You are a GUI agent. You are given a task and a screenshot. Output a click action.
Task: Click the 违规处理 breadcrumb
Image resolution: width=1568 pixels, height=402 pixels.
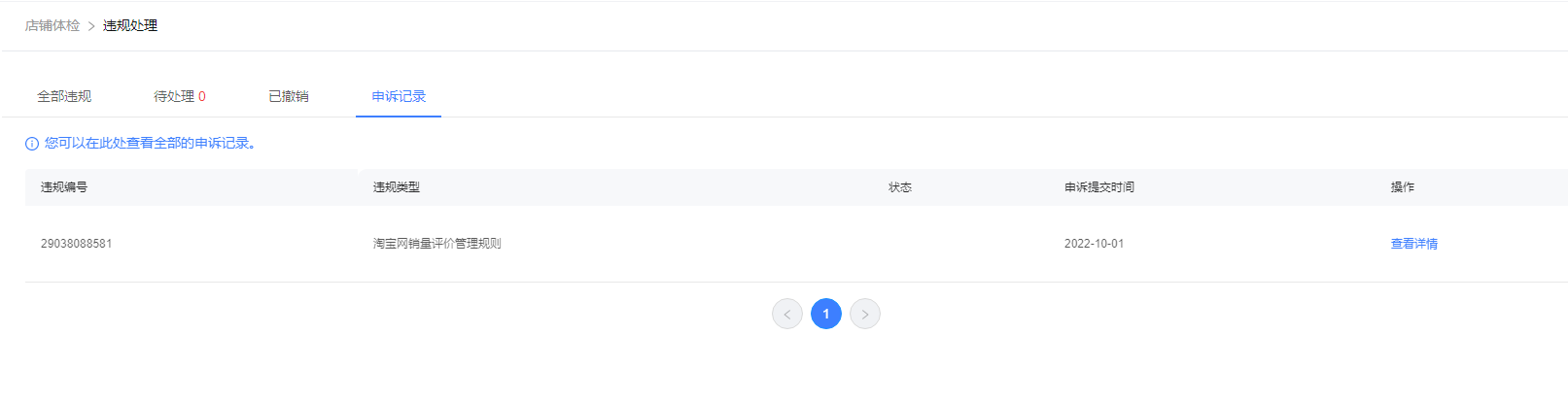click(130, 25)
